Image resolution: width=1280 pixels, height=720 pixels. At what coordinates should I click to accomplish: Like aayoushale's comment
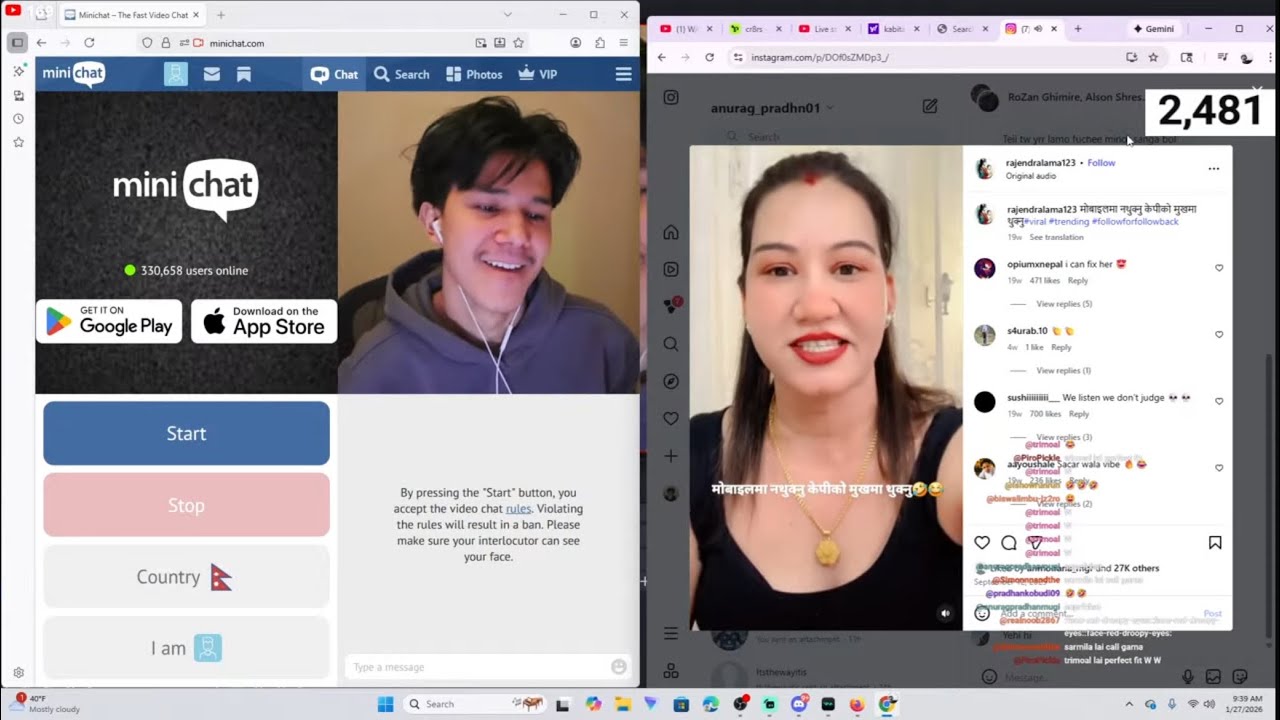[x=1219, y=468]
